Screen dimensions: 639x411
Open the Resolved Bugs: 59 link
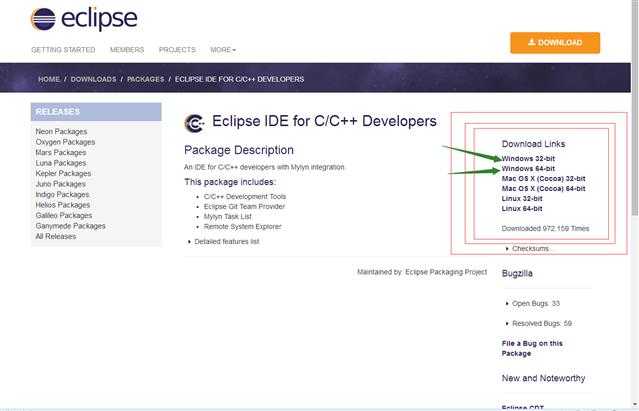coord(542,323)
